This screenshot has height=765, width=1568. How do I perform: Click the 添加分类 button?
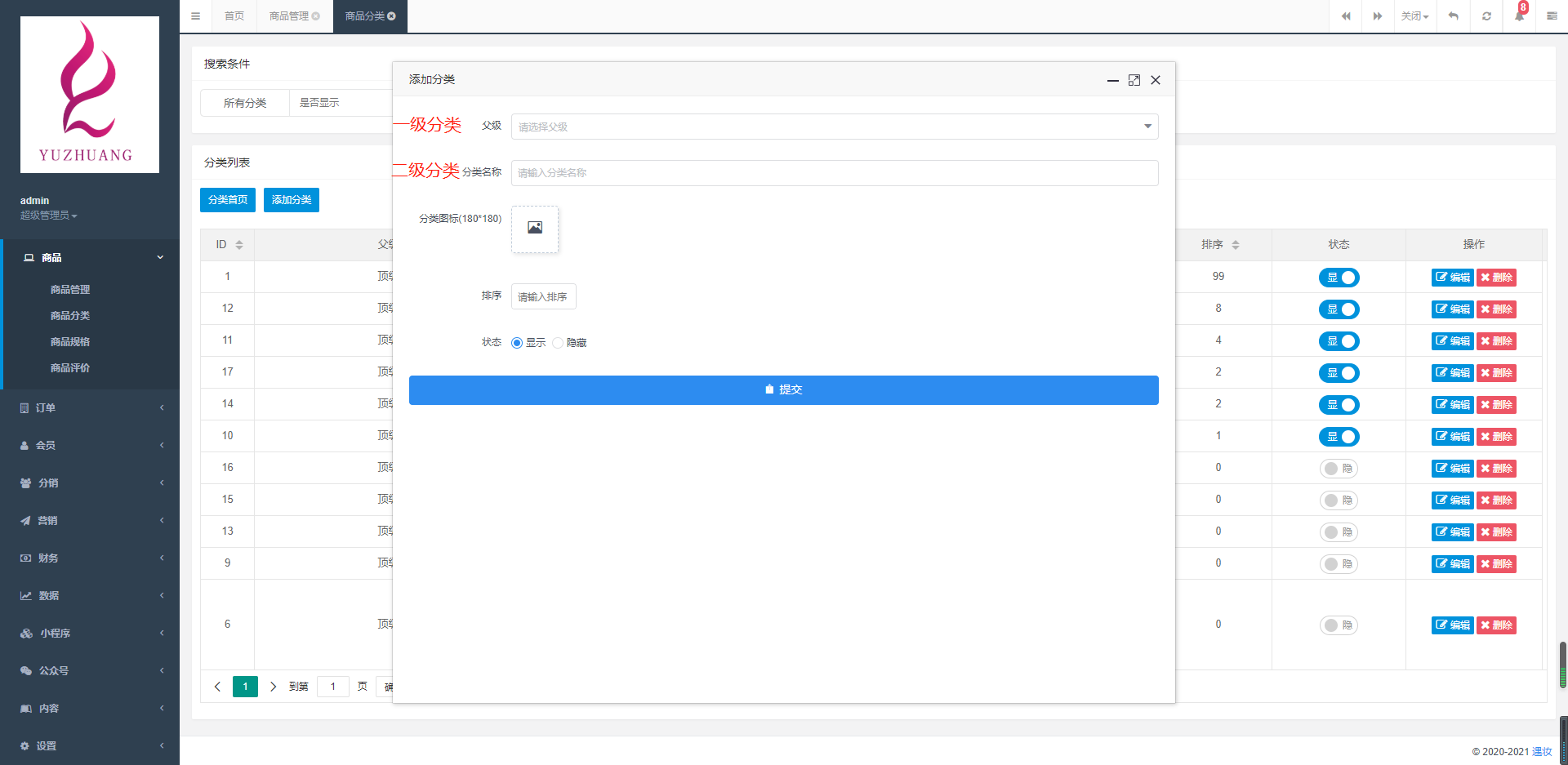[292, 200]
